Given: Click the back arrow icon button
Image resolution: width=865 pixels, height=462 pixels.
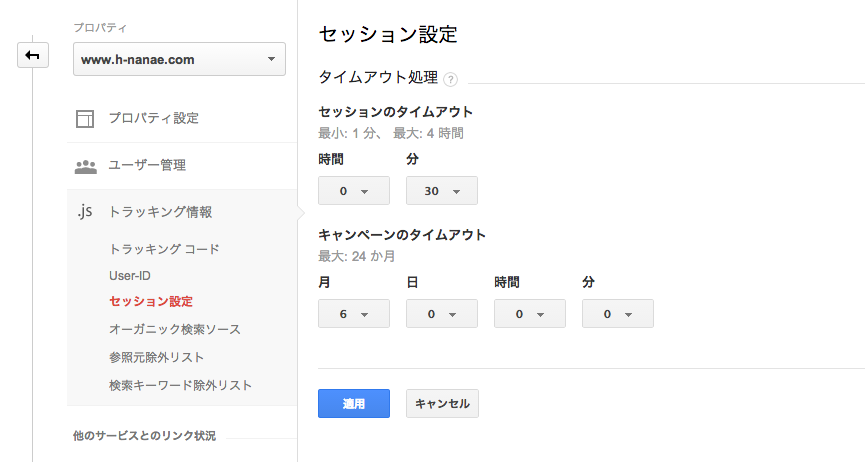Looking at the screenshot, I should (x=33, y=55).
